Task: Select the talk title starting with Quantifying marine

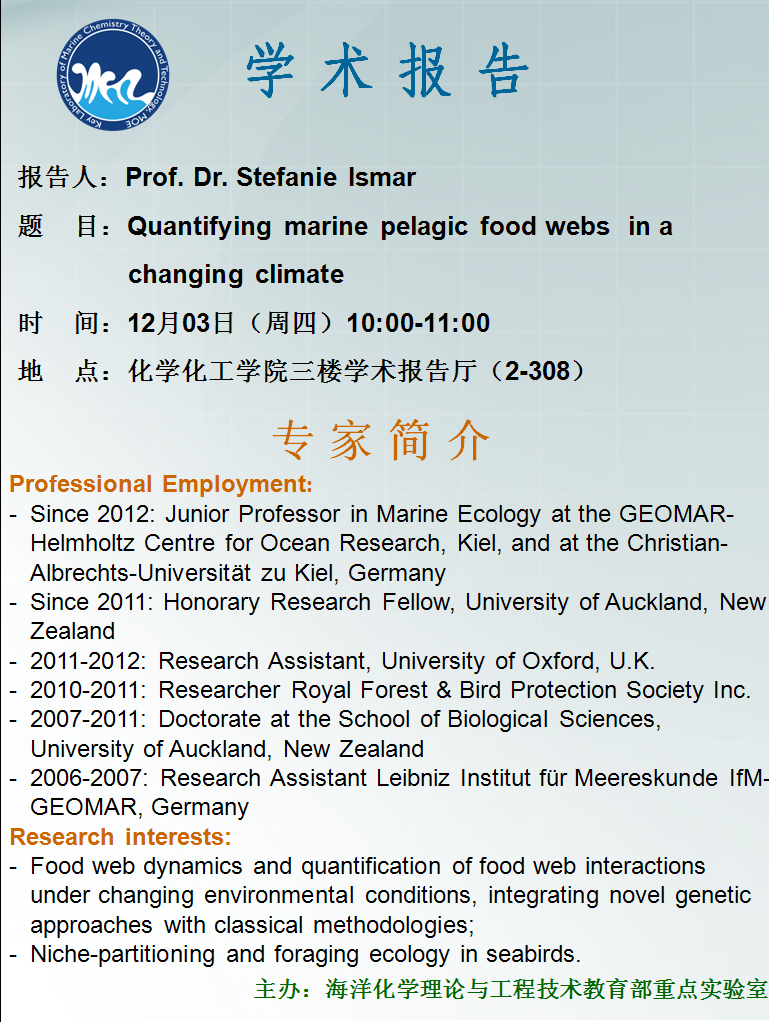Action: click(x=399, y=227)
